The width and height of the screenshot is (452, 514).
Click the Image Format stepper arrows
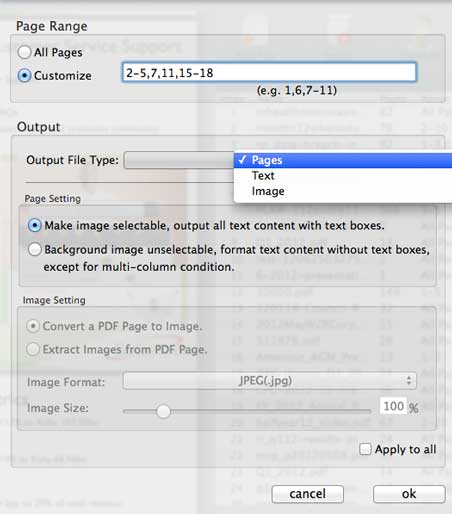(x=409, y=381)
